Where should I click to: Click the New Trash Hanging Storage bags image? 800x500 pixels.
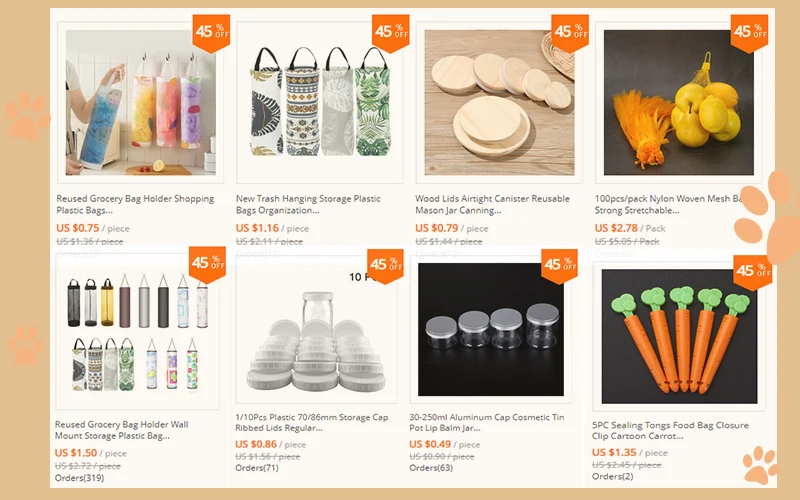pyautogui.click(x=319, y=103)
